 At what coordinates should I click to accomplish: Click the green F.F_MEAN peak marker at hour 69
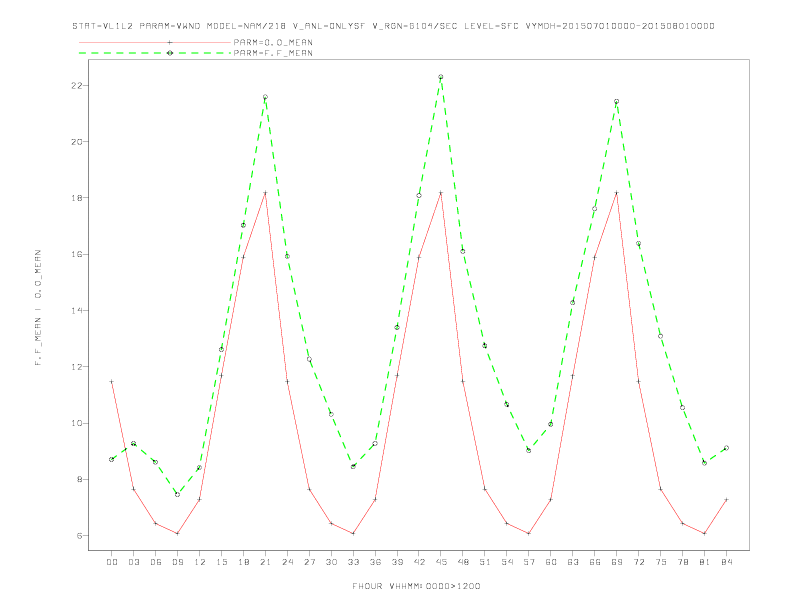point(617,101)
